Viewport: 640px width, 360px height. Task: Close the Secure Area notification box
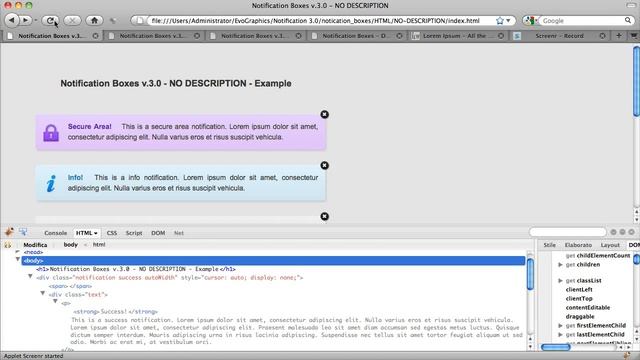(324, 114)
